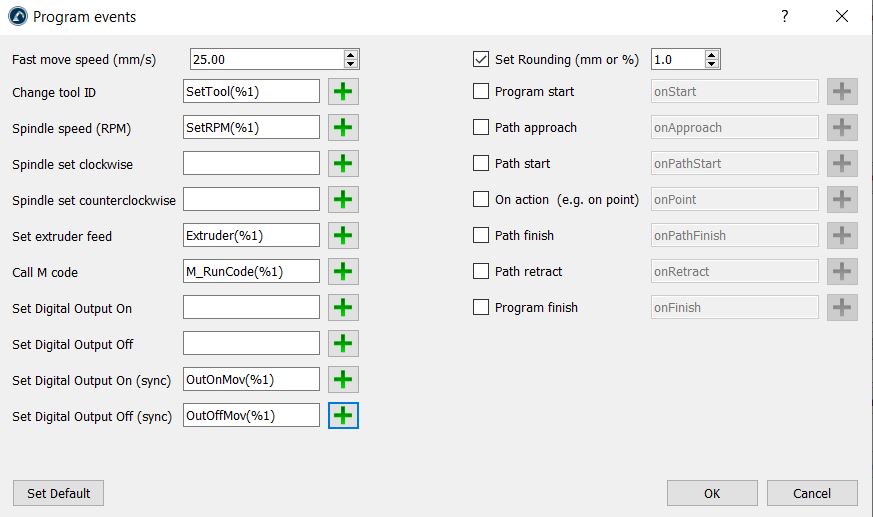Viewport: 873px width, 517px height.
Task: Tick the Path approach checkbox
Action: [x=481, y=128]
